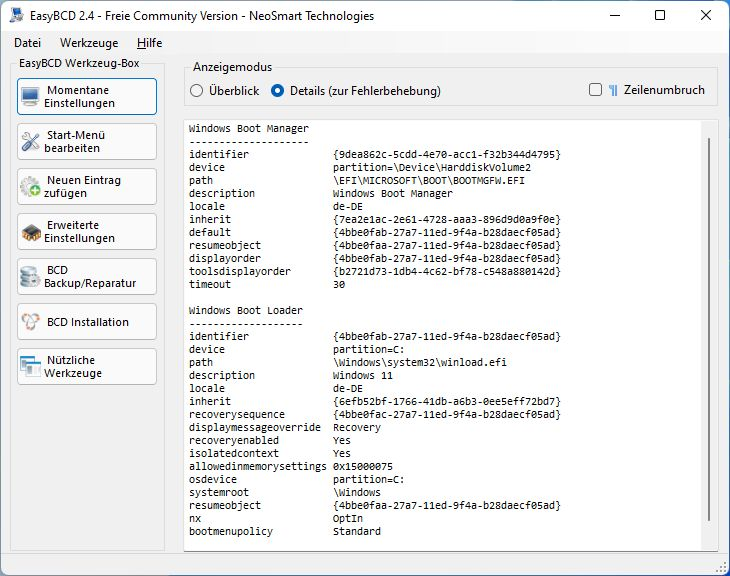This screenshot has width=730, height=576.
Task: Go to Start-Menü bearbeiten
Action: 87,142
